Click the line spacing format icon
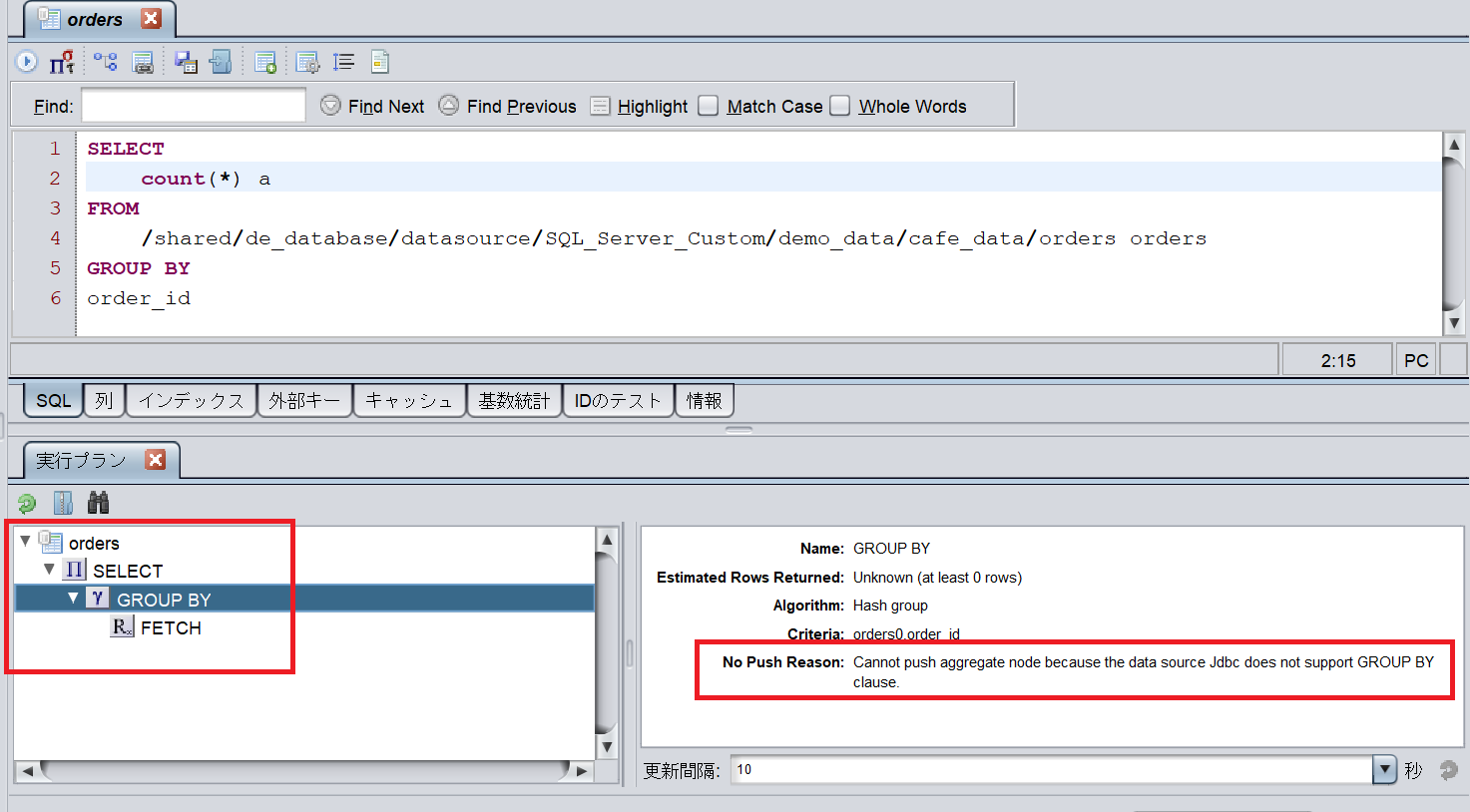Image resolution: width=1470 pixels, height=812 pixels. click(343, 62)
